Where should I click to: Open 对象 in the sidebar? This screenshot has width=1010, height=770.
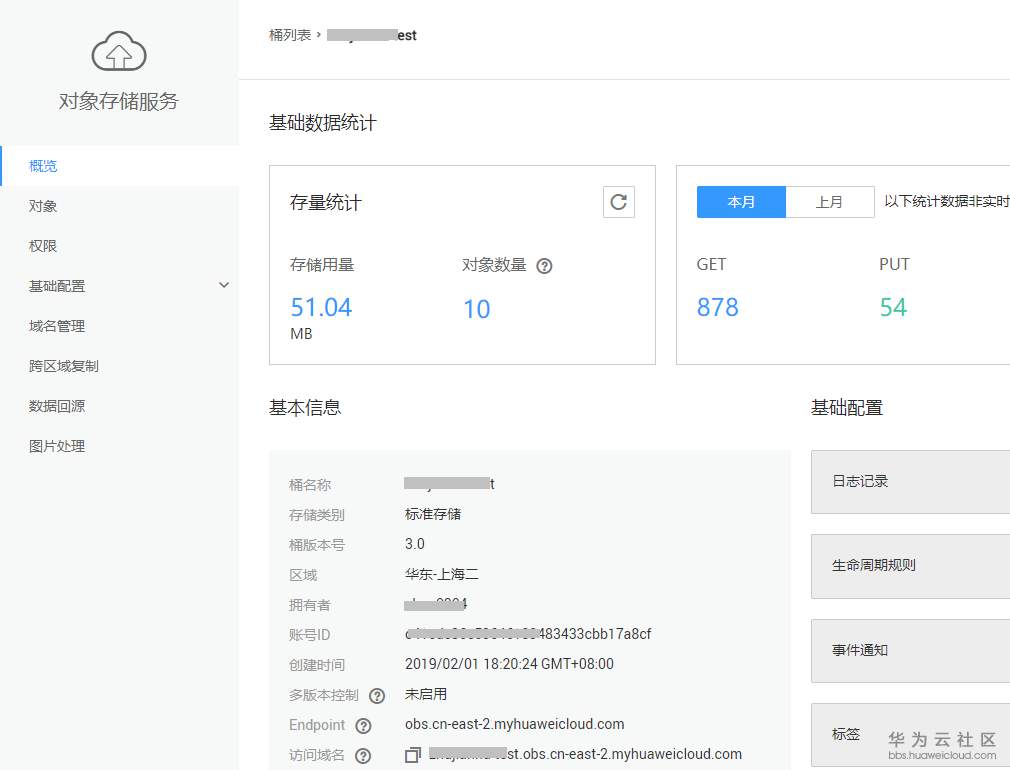pyautogui.click(x=120, y=206)
